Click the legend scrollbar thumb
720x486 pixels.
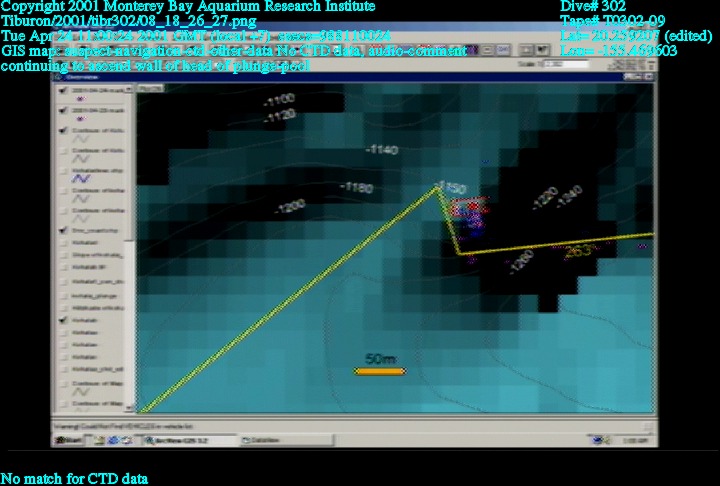[x=130, y=168]
